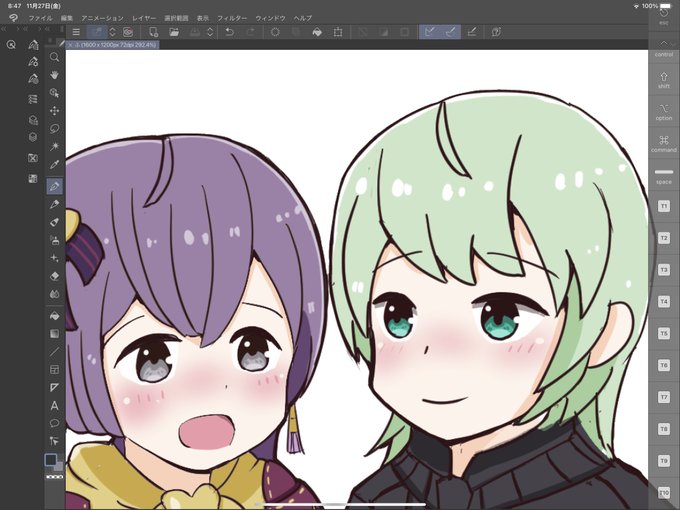Click the highlighted pencil drawing tool
The height and width of the screenshot is (510, 680).
pyautogui.click(x=55, y=186)
